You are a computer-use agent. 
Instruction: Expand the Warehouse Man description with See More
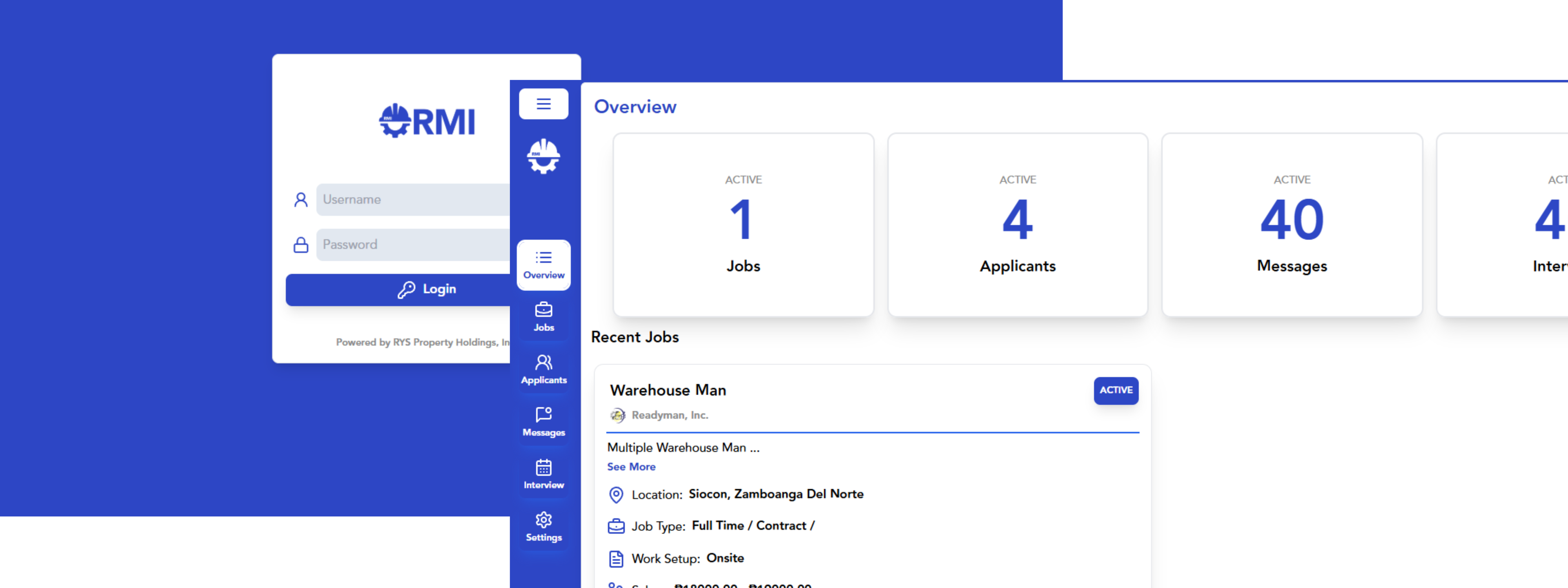tap(631, 467)
